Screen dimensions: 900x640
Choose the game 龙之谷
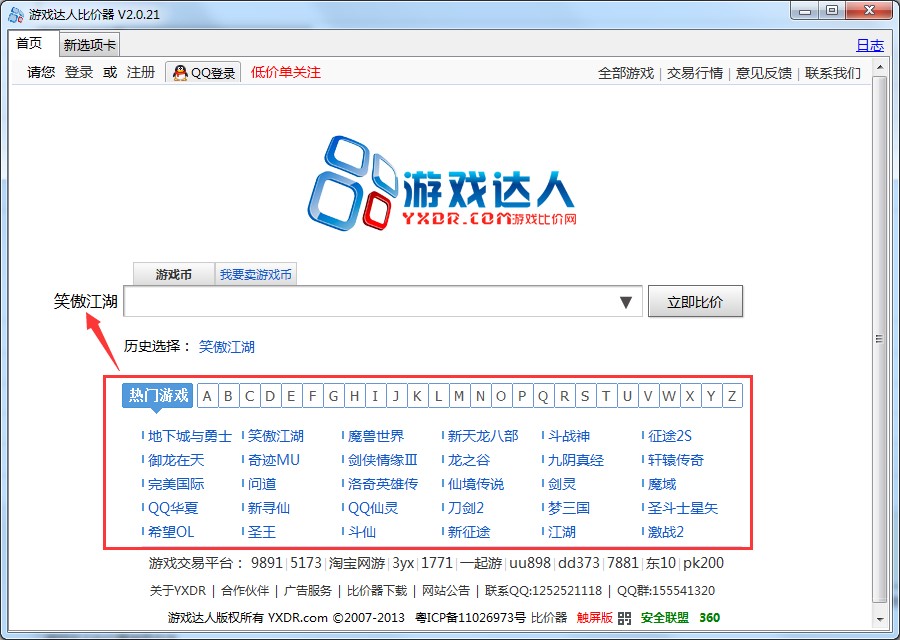(x=468, y=460)
